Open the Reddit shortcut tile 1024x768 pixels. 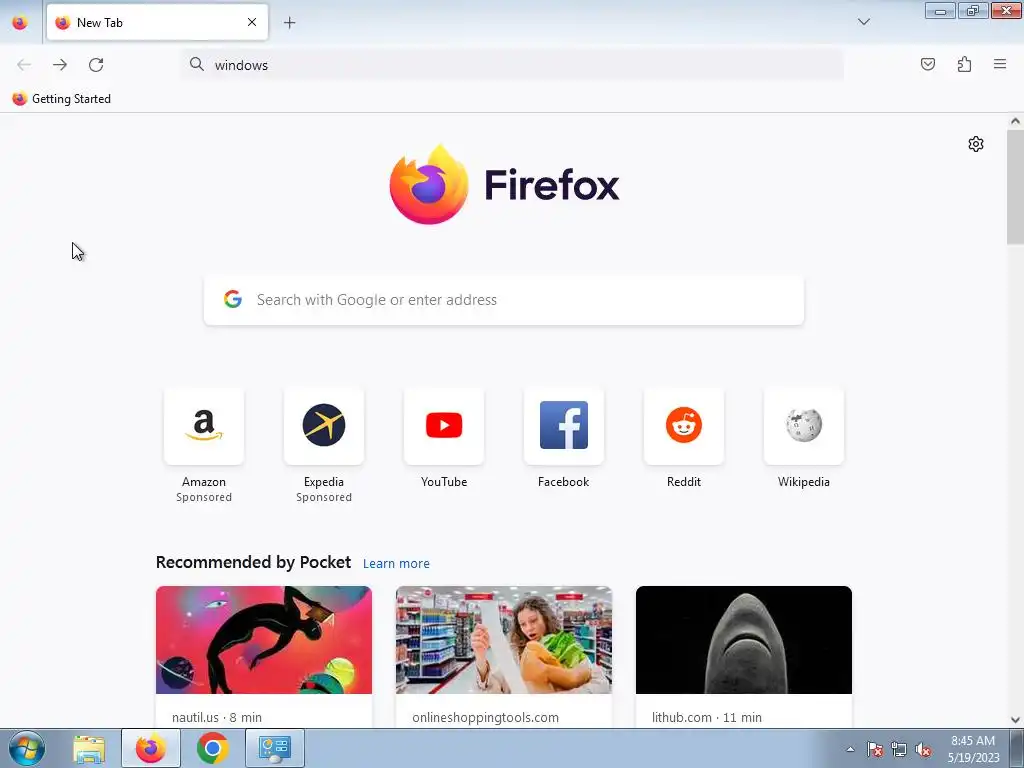tap(684, 426)
